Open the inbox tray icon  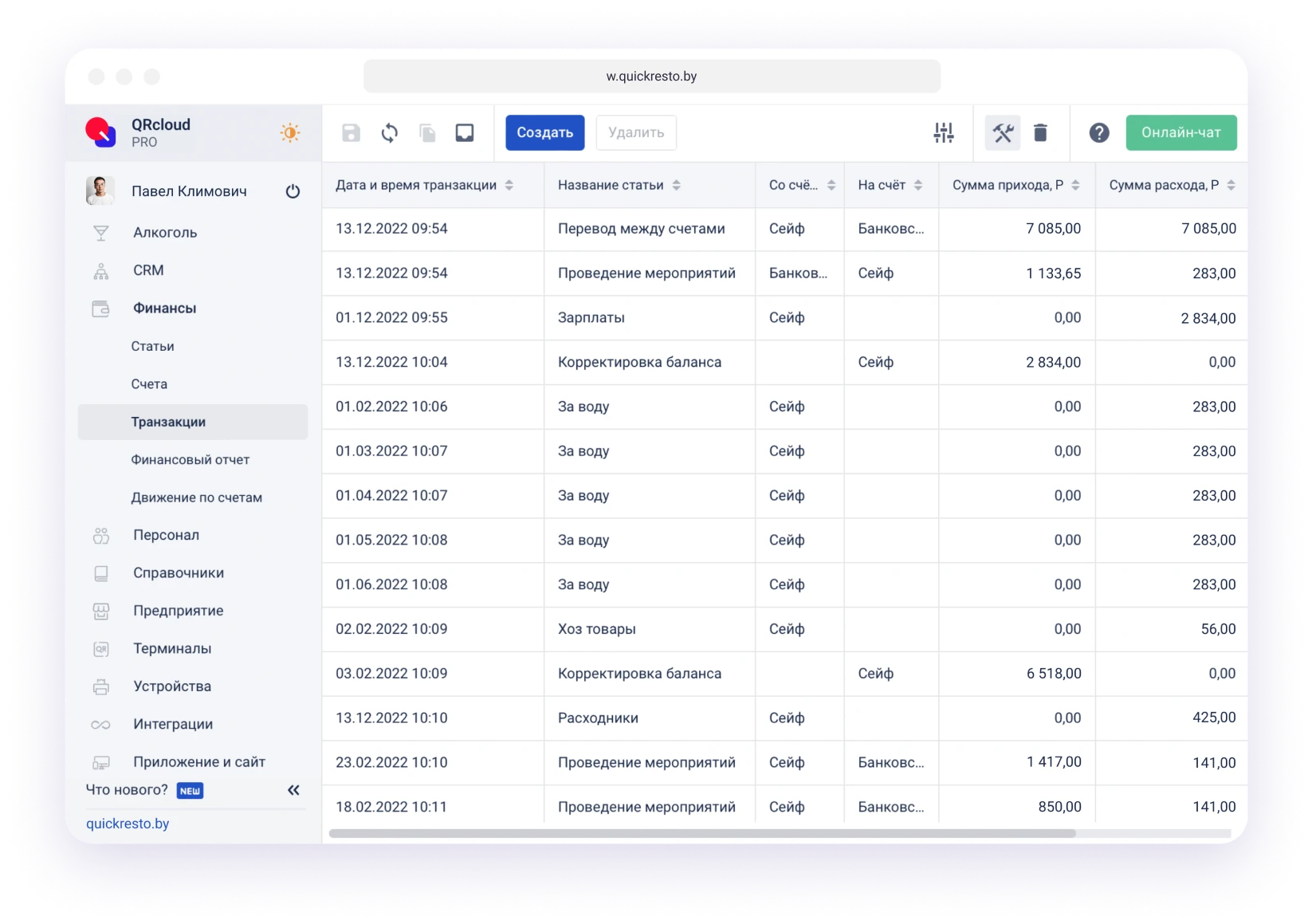click(x=465, y=133)
